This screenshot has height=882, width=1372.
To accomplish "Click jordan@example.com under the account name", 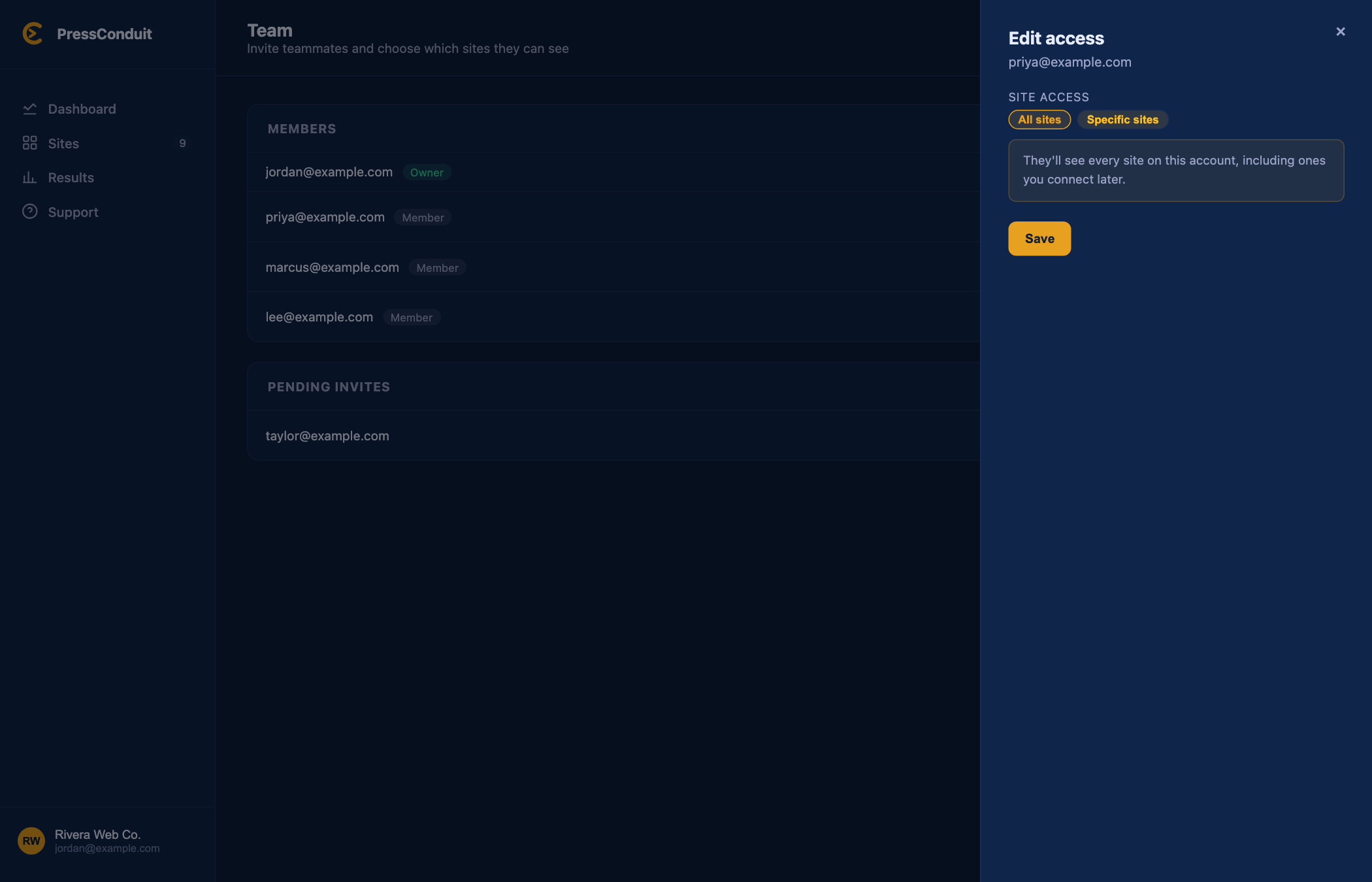I will (x=107, y=848).
